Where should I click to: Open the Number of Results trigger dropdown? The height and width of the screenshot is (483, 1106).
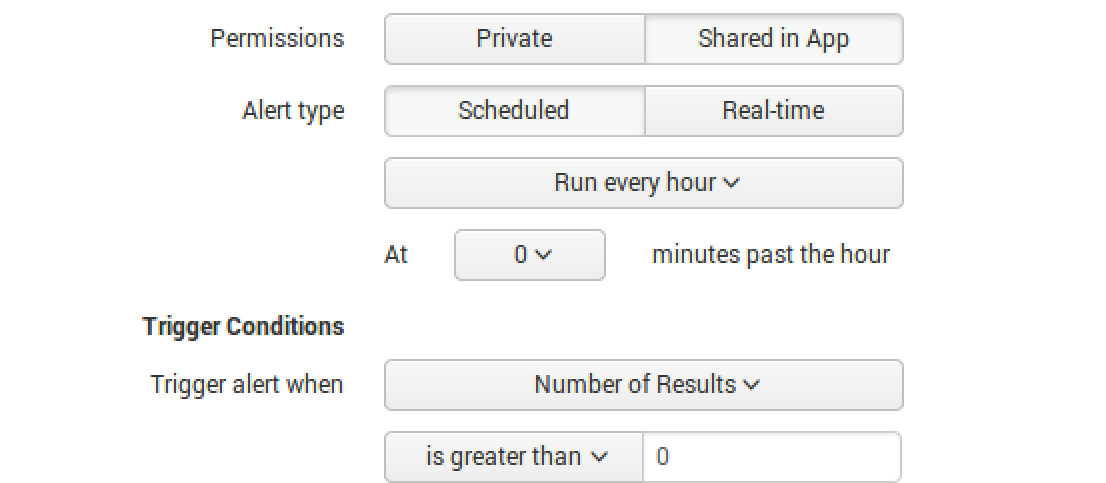643,385
